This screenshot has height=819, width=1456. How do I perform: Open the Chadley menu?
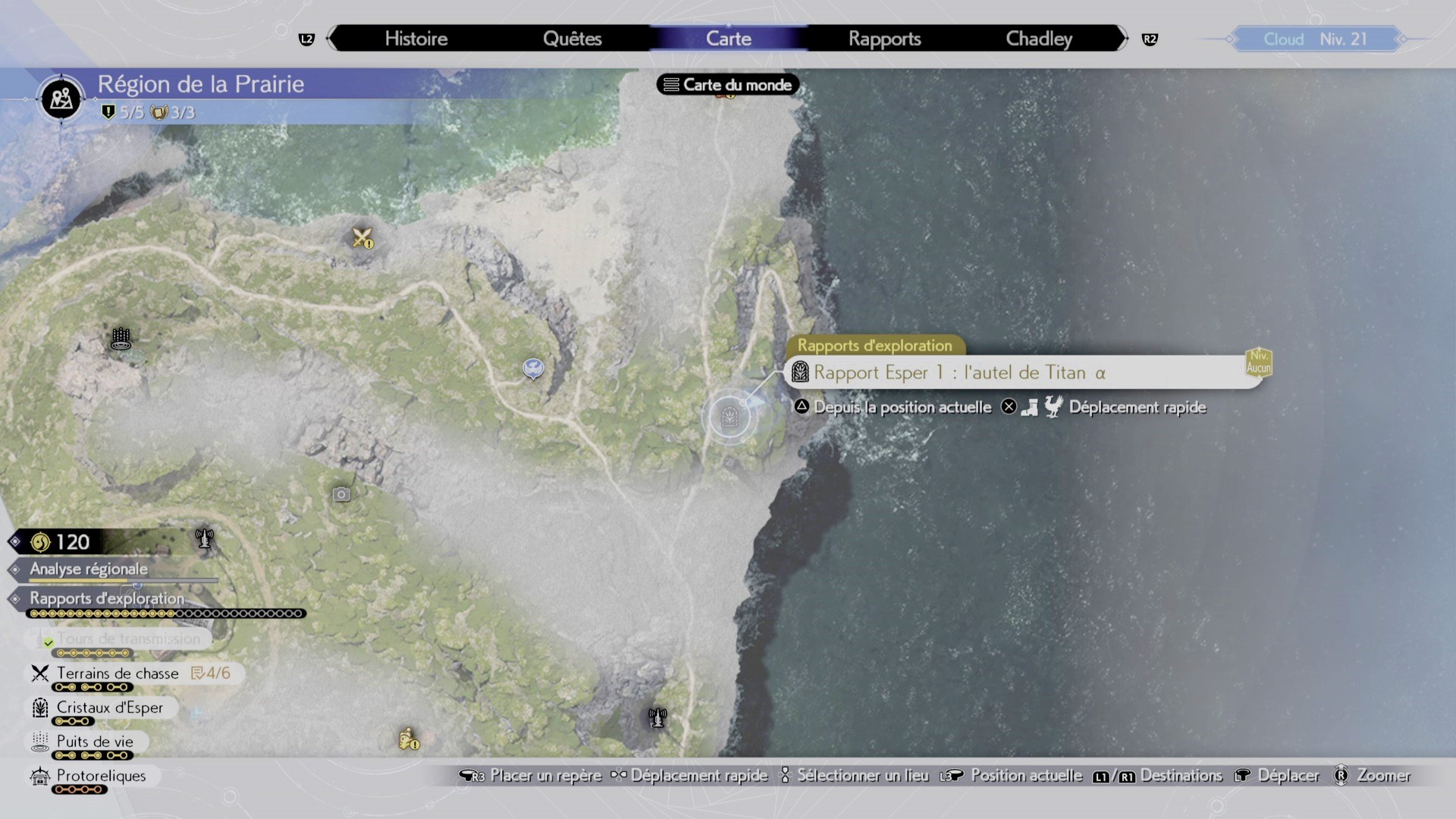coord(1038,39)
